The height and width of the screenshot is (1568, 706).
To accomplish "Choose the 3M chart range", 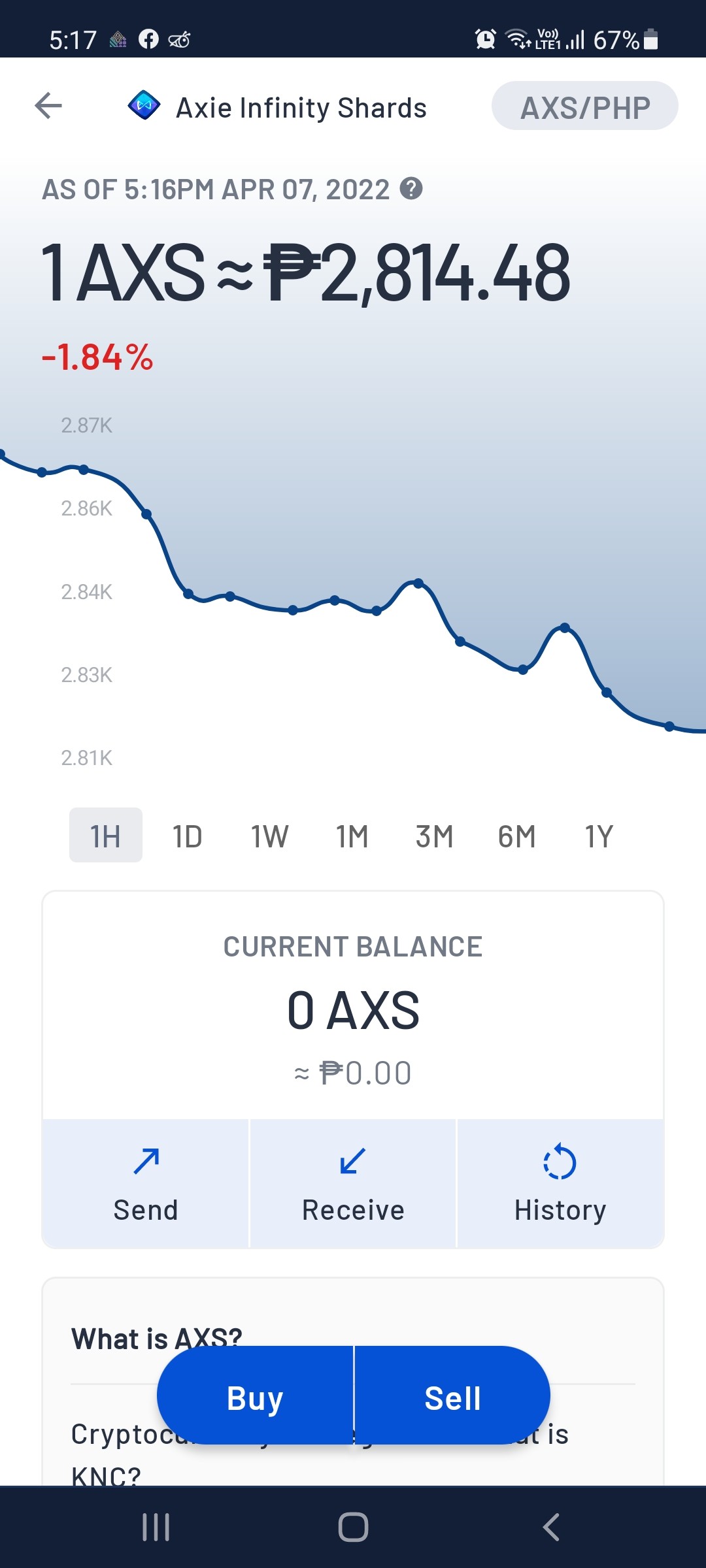I will (435, 836).
